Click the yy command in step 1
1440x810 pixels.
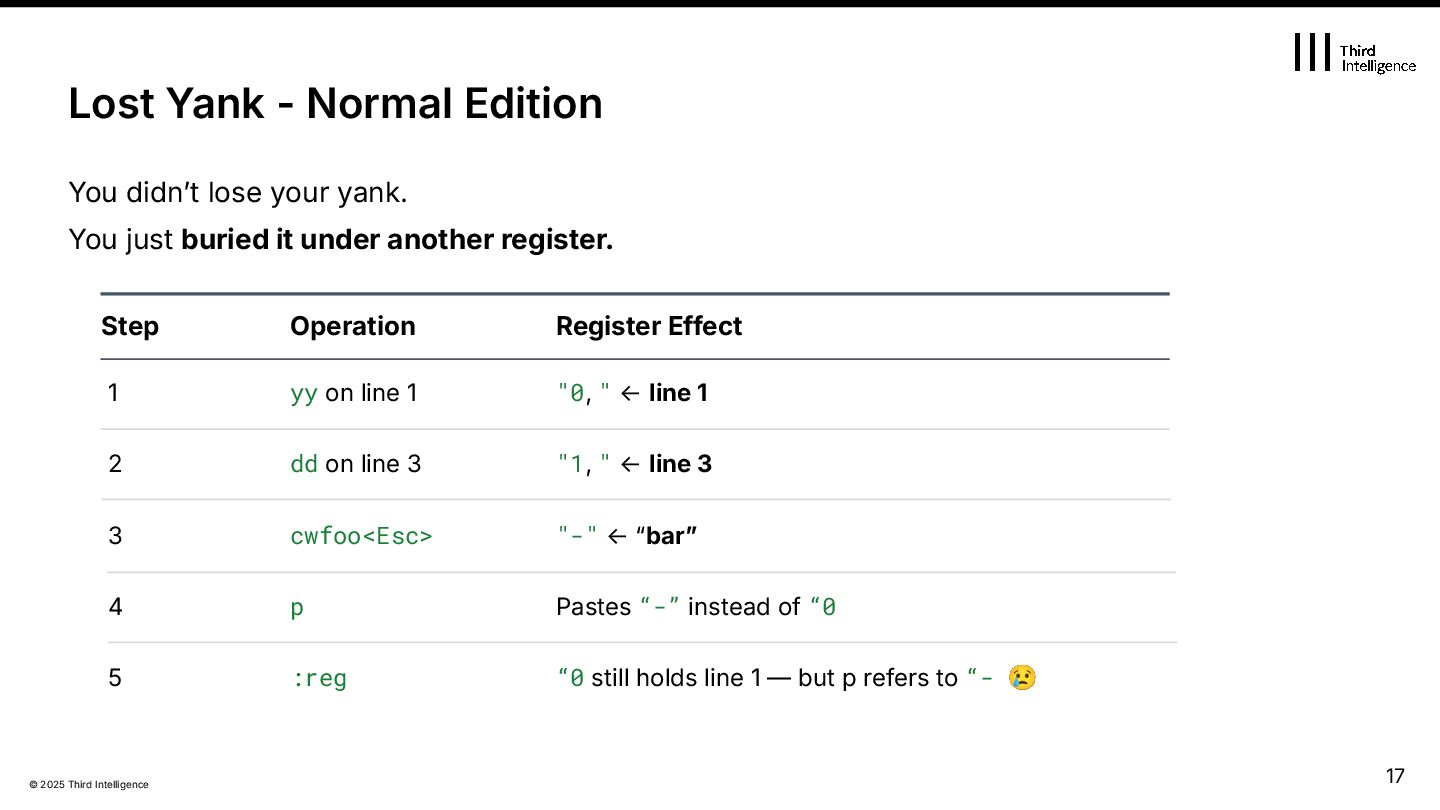point(303,394)
